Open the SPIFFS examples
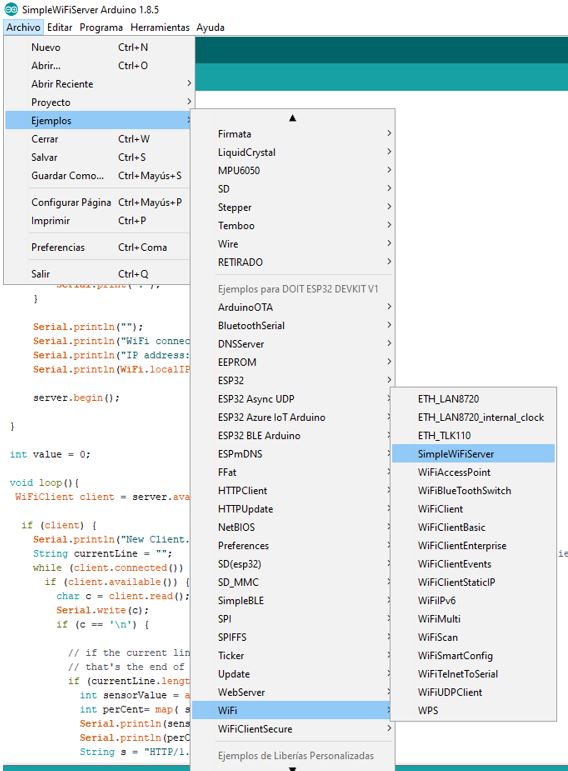This screenshot has width=568, height=771. point(293,637)
